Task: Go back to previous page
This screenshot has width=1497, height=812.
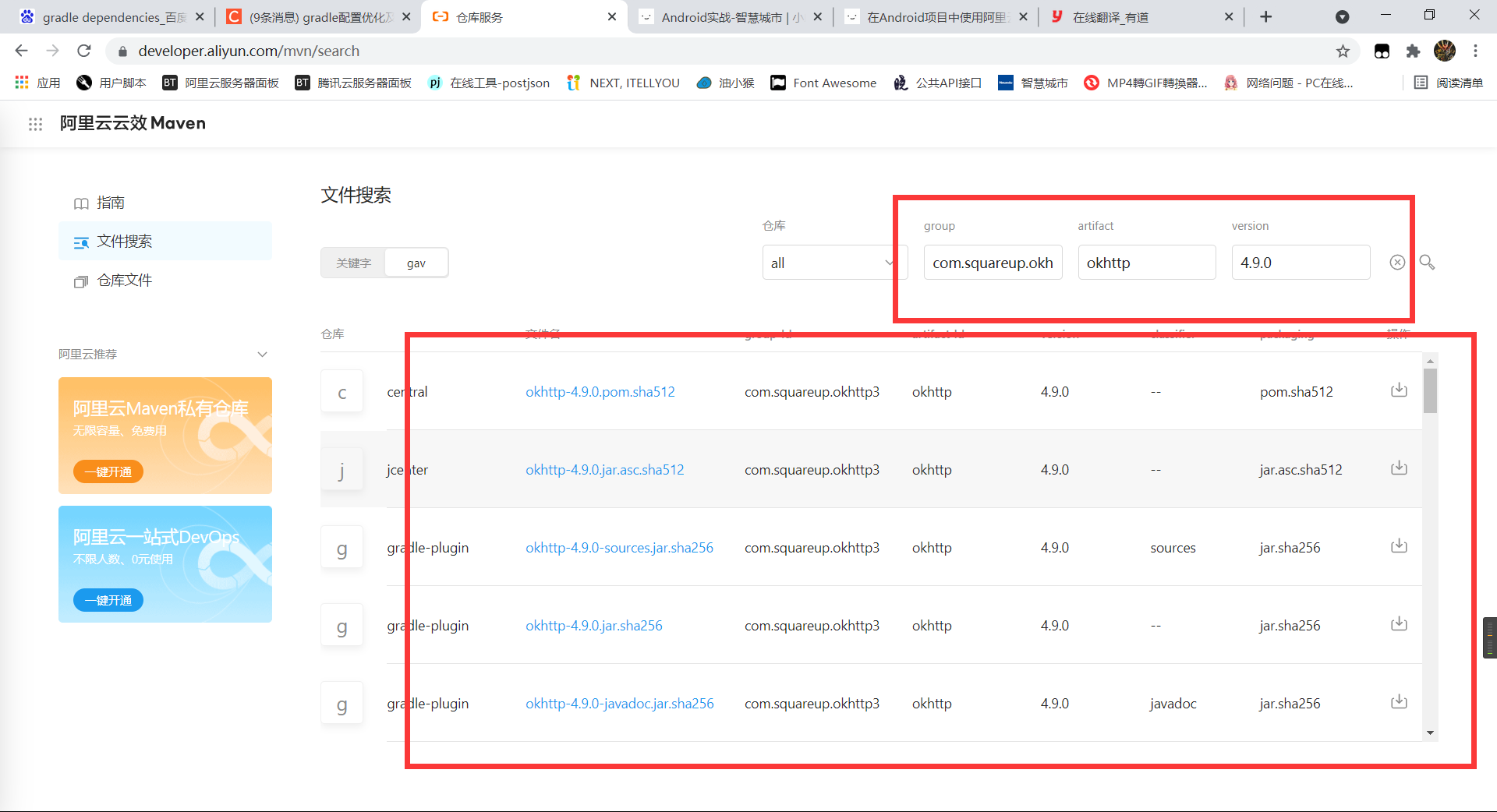Action: [x=22, y=51]
